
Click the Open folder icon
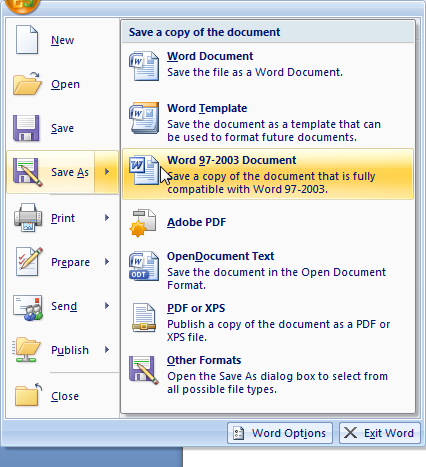27,83
